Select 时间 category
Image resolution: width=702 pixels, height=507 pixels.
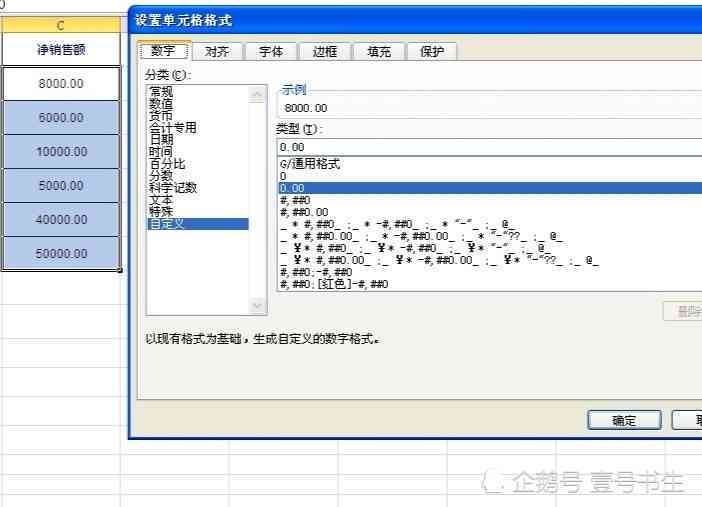point(161,152)
